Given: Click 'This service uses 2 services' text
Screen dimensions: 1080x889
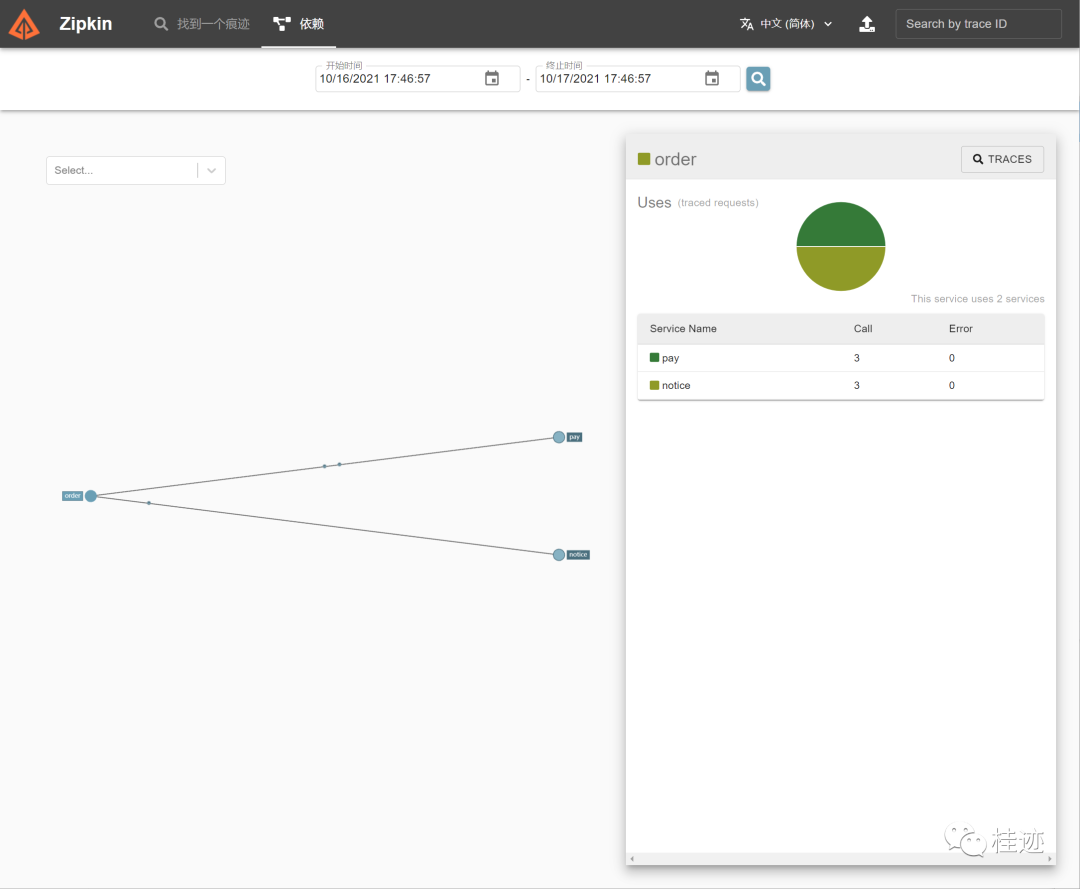Looking at the screenshot, I should pos(977,299).
